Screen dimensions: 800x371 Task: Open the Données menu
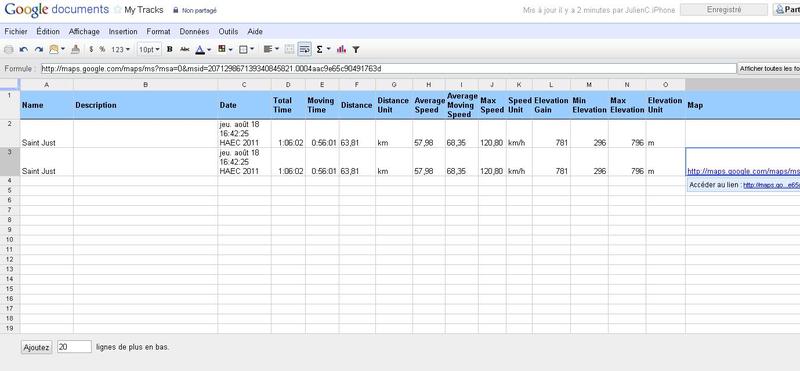[194, 32]
